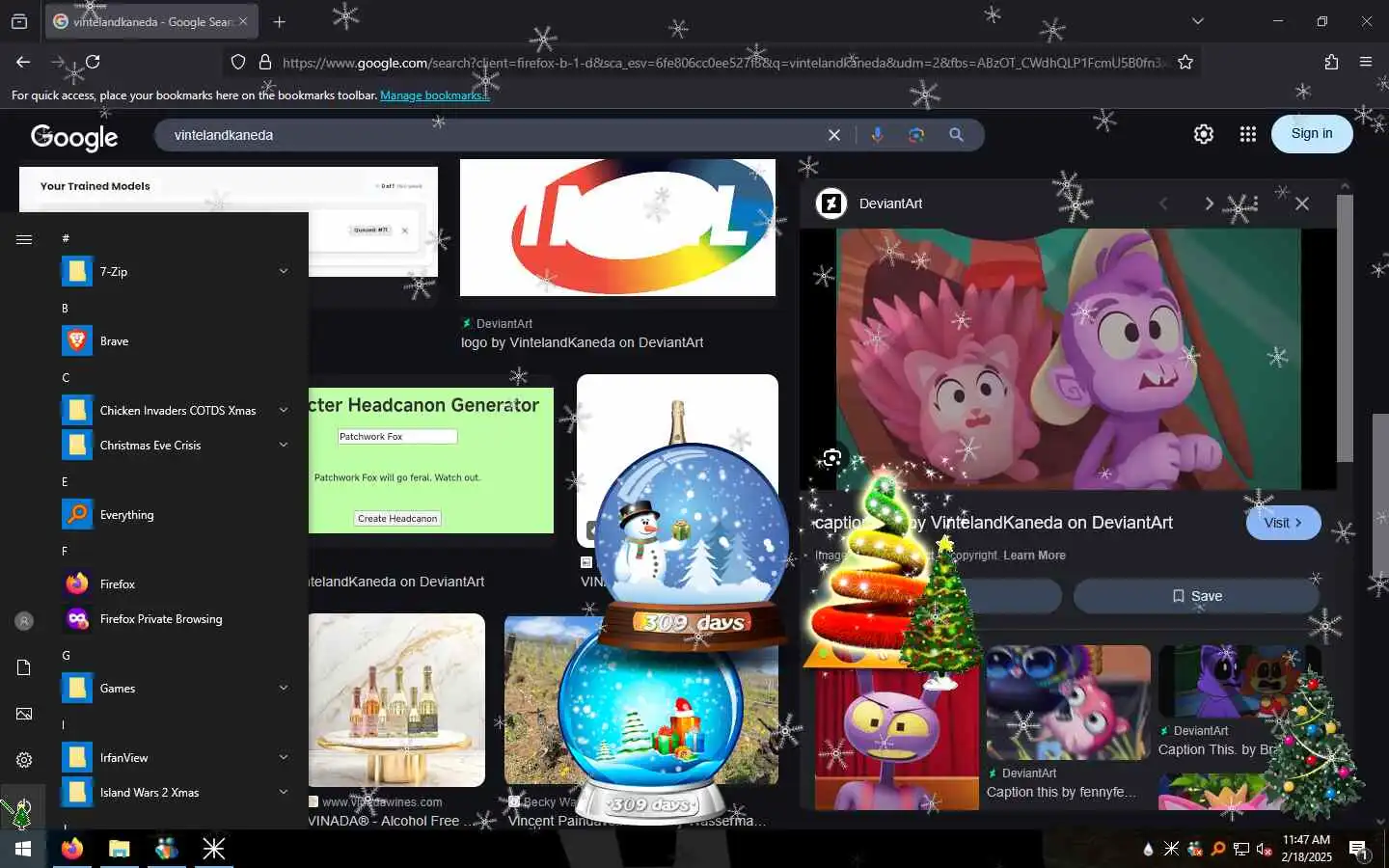The width and height of the screenshot is (1389, 868).
Task: Click the user account icon in Start menu
Action: click(24, 621)
